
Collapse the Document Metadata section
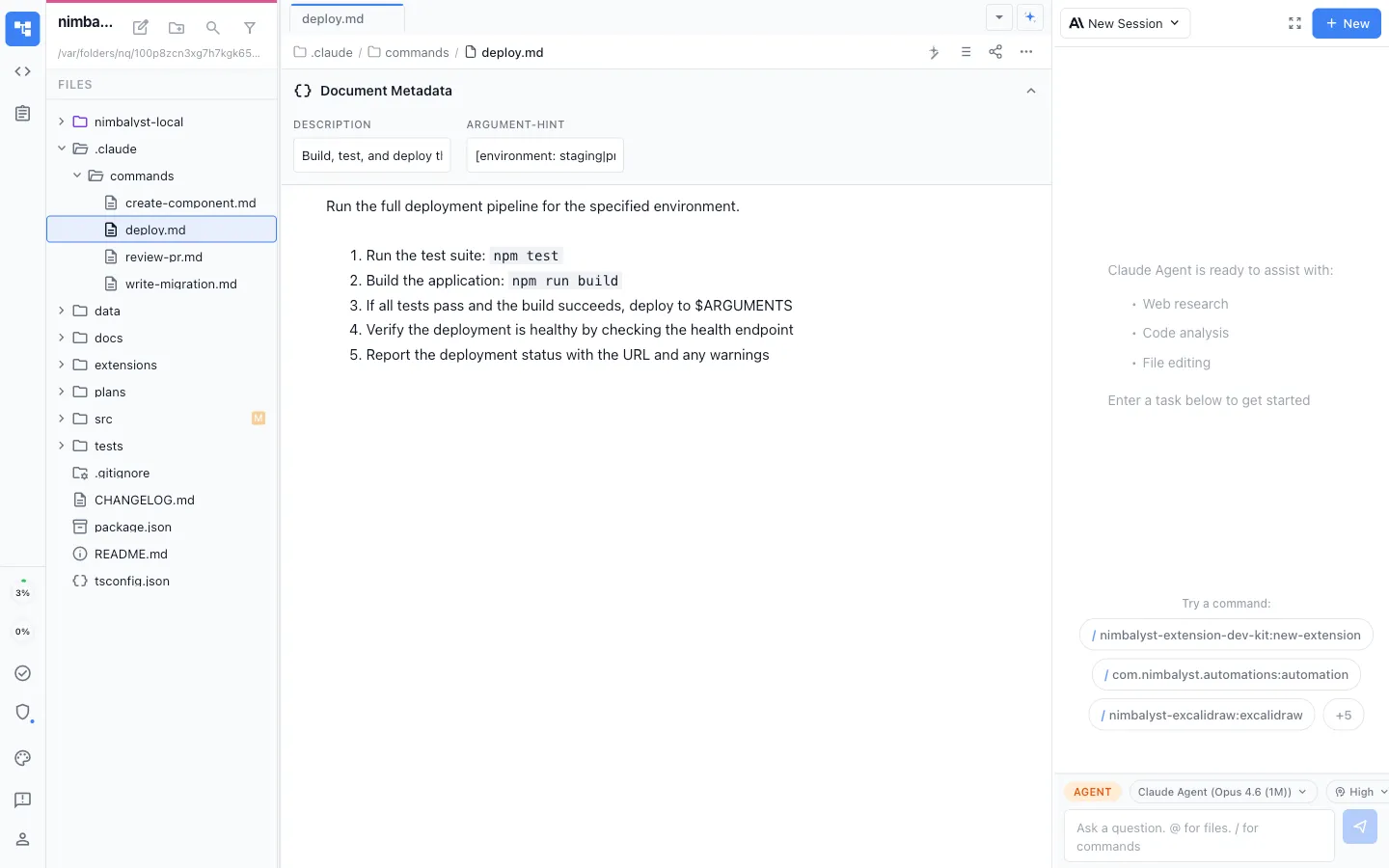1031,91
